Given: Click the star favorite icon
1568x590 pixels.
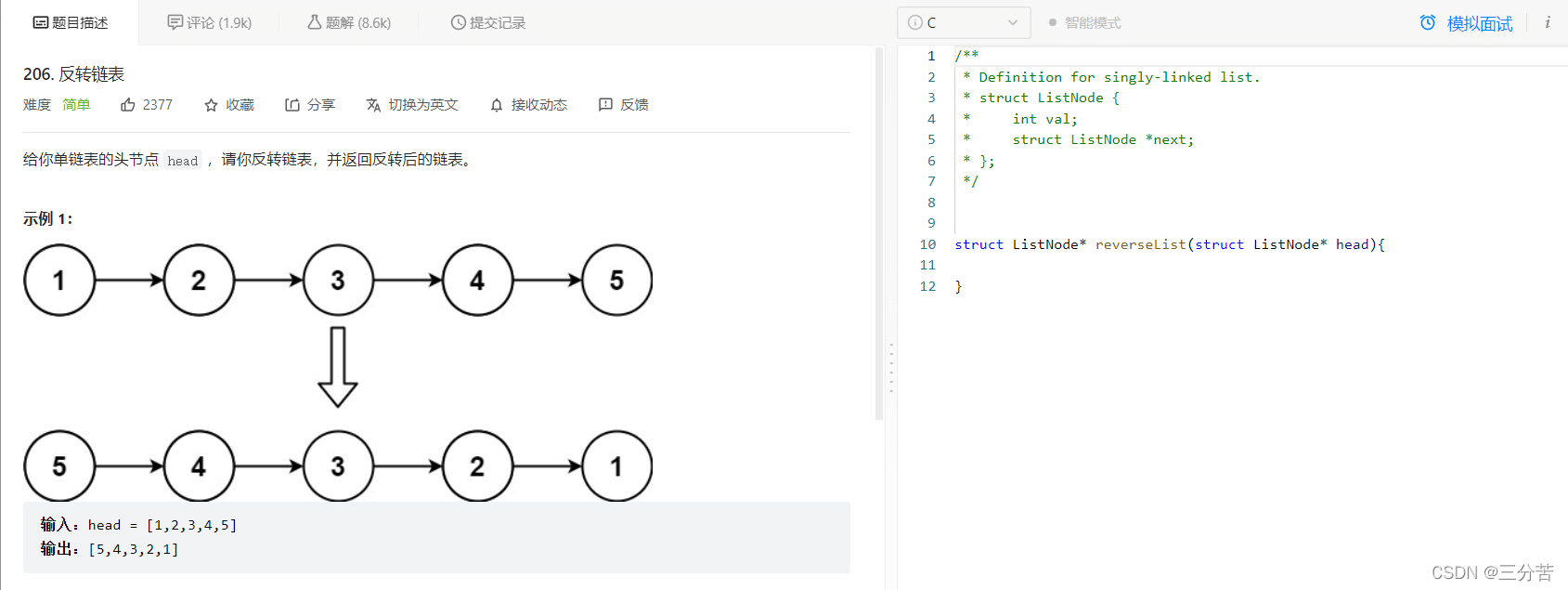Looking at the screenshot, I should tap(211, 105).
